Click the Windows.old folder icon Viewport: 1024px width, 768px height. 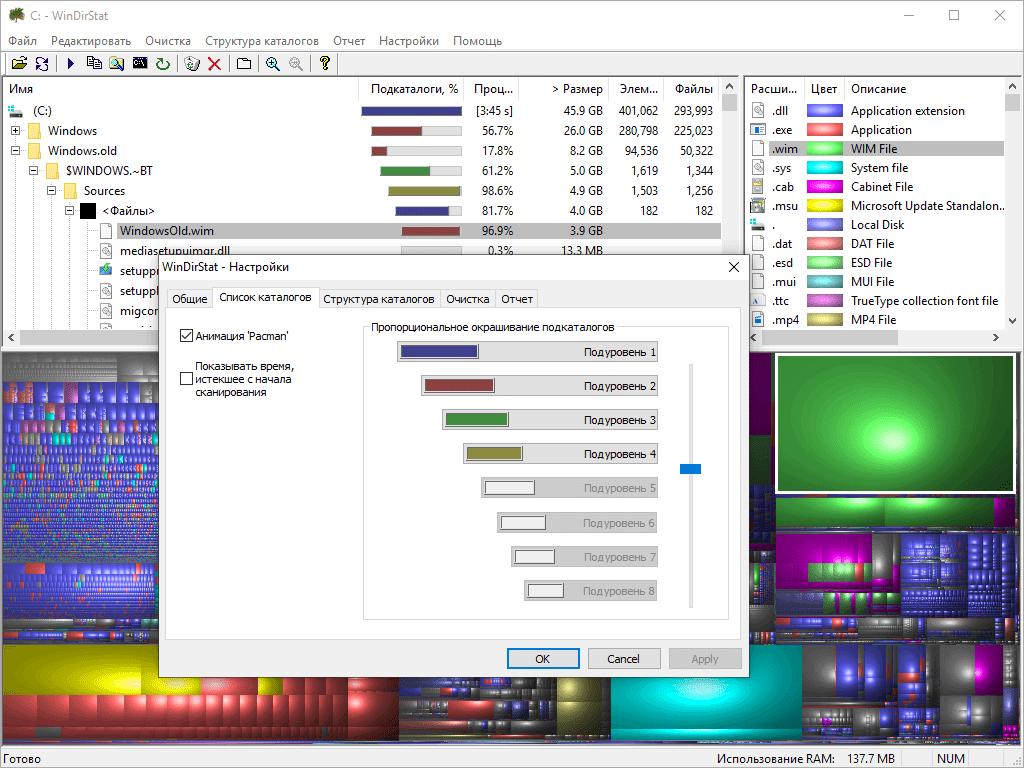[x=35, y=151]
